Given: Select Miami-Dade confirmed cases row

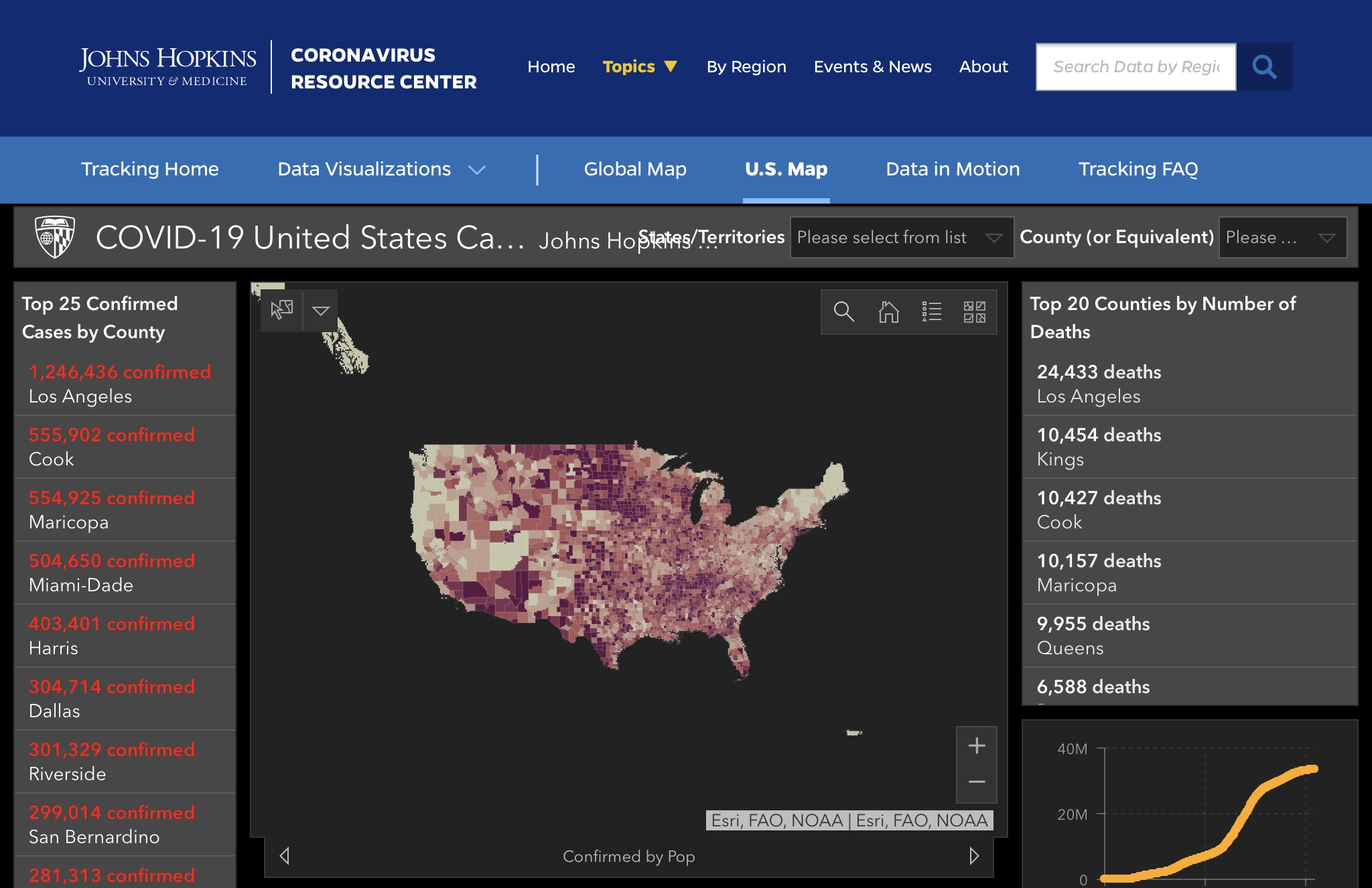Looking at the screenshot, I should click(125, 573).
